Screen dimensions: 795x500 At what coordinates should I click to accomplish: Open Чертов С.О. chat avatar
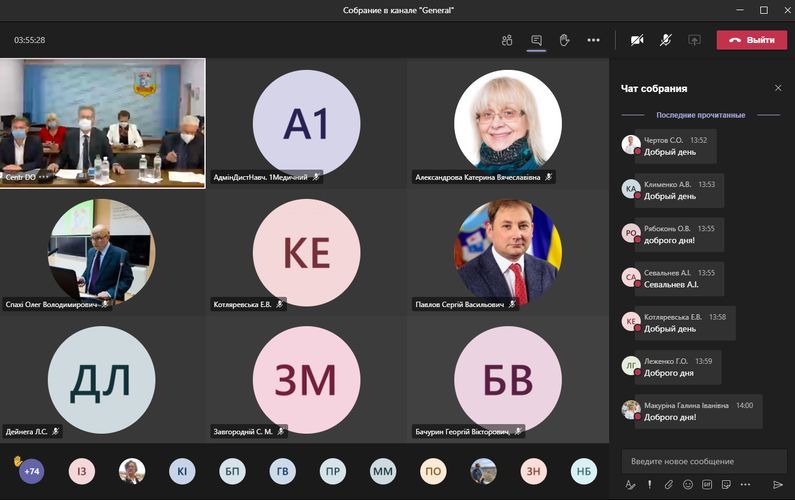coord(631,145)
